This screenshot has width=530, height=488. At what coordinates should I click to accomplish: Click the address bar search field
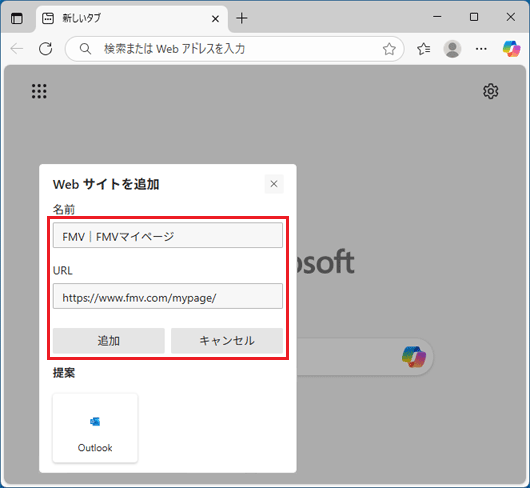234,49
